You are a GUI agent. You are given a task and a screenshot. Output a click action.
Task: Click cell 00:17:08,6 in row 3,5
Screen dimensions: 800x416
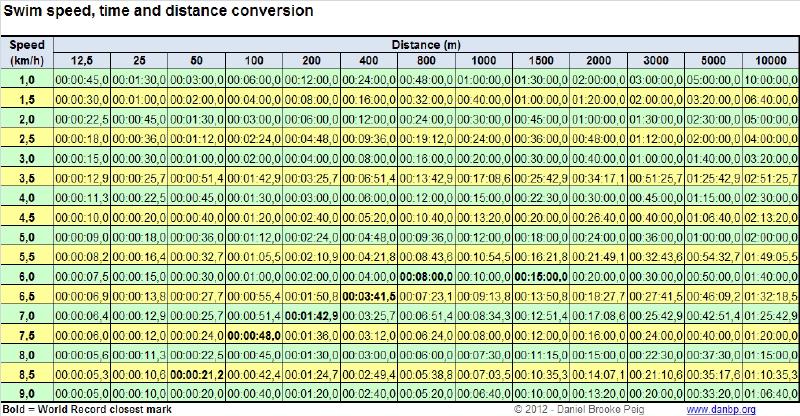tap(484, 178)
